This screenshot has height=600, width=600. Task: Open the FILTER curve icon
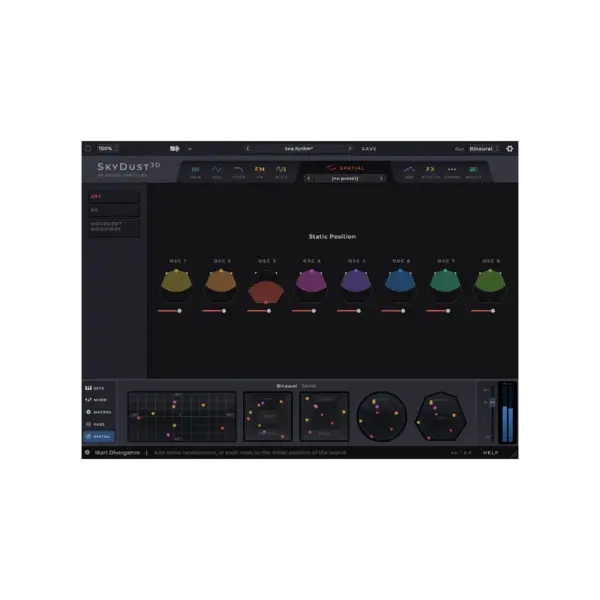(x=238, y=172)
